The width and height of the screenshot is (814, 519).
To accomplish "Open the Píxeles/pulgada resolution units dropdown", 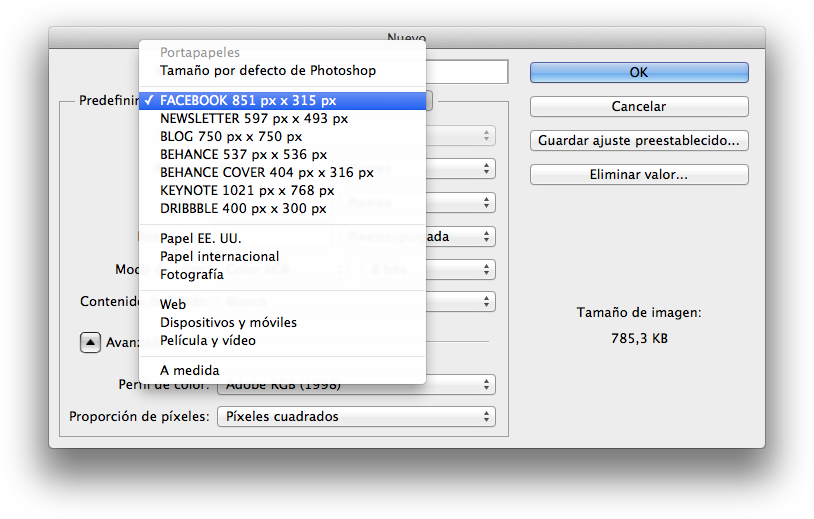I will tap(460, 237).
